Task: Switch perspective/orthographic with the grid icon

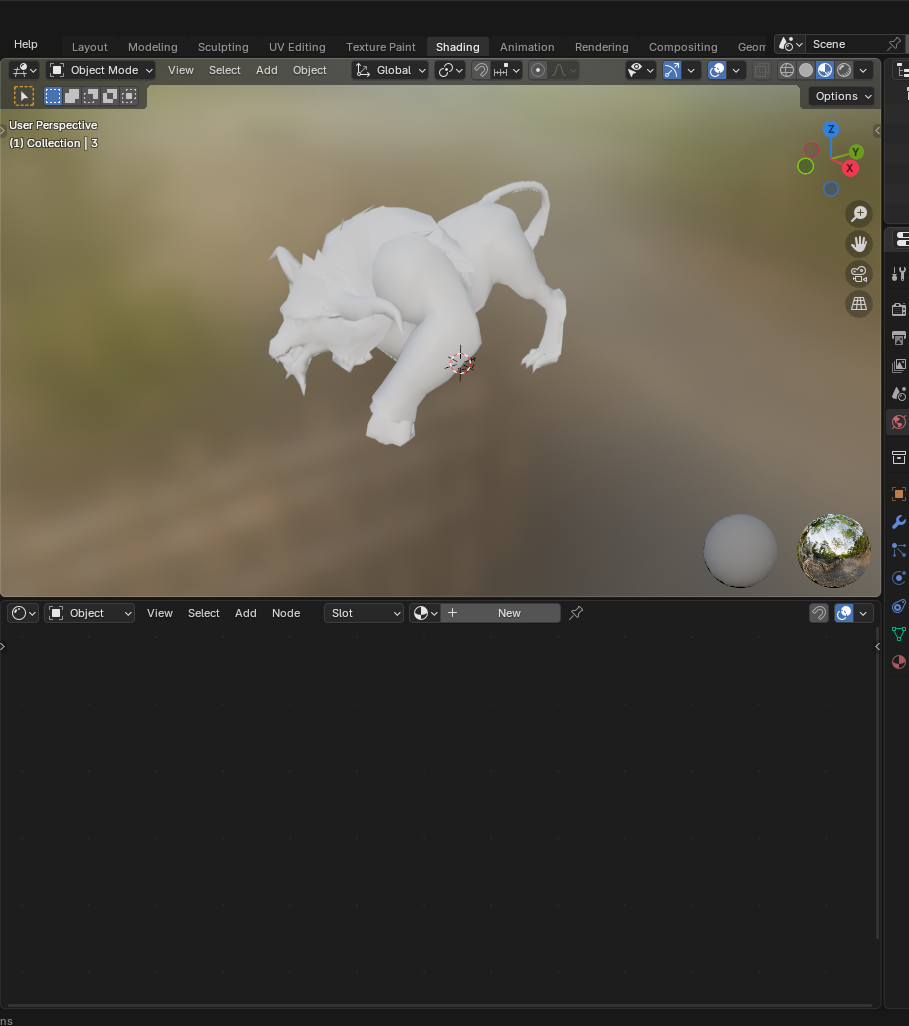Action: (858, 304)
